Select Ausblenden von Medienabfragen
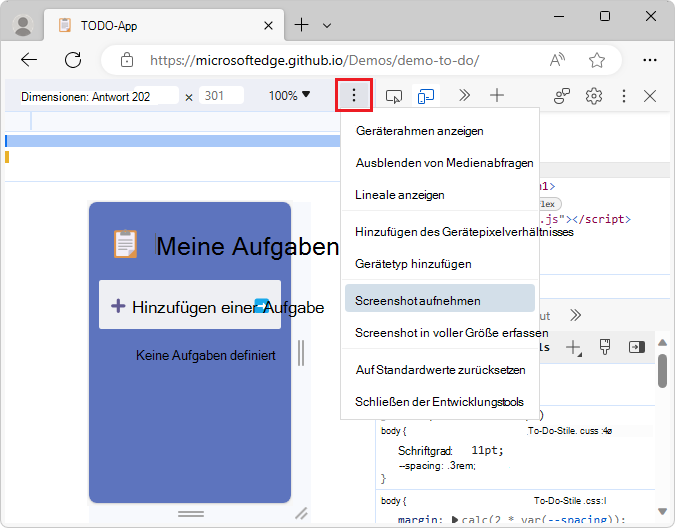 (x=440, y=163)
